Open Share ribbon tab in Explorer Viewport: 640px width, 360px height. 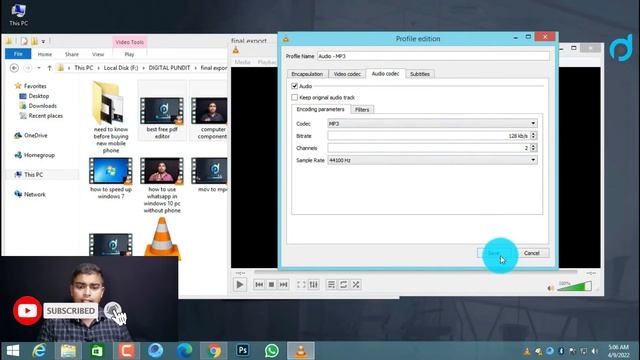click(x=72, y=54)
